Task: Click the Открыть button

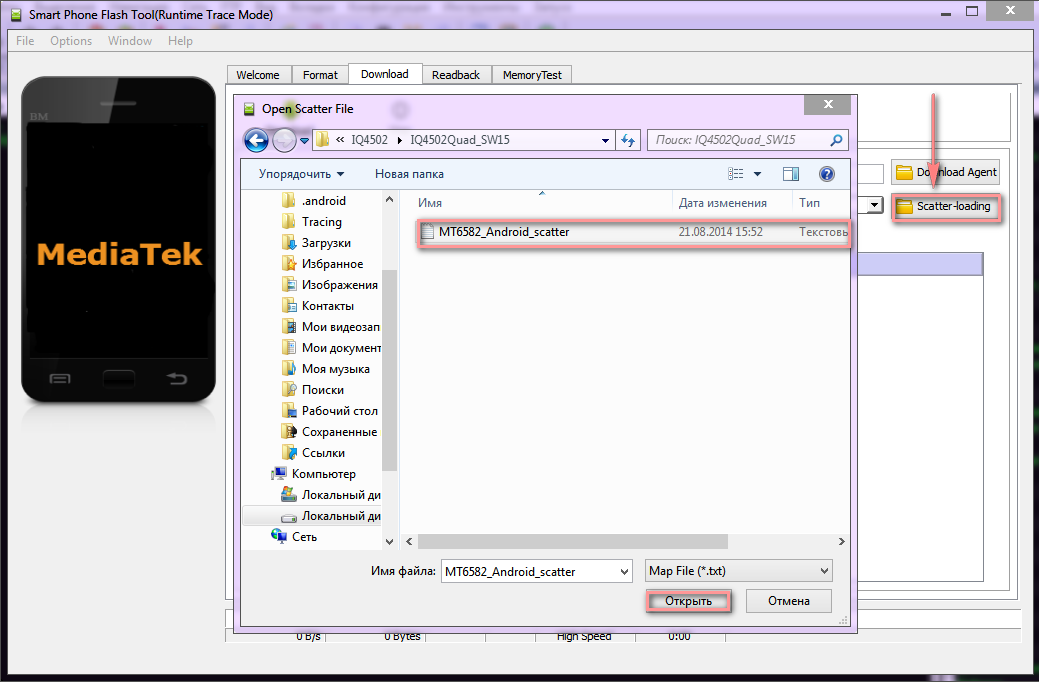Action: tap(688, 601)
